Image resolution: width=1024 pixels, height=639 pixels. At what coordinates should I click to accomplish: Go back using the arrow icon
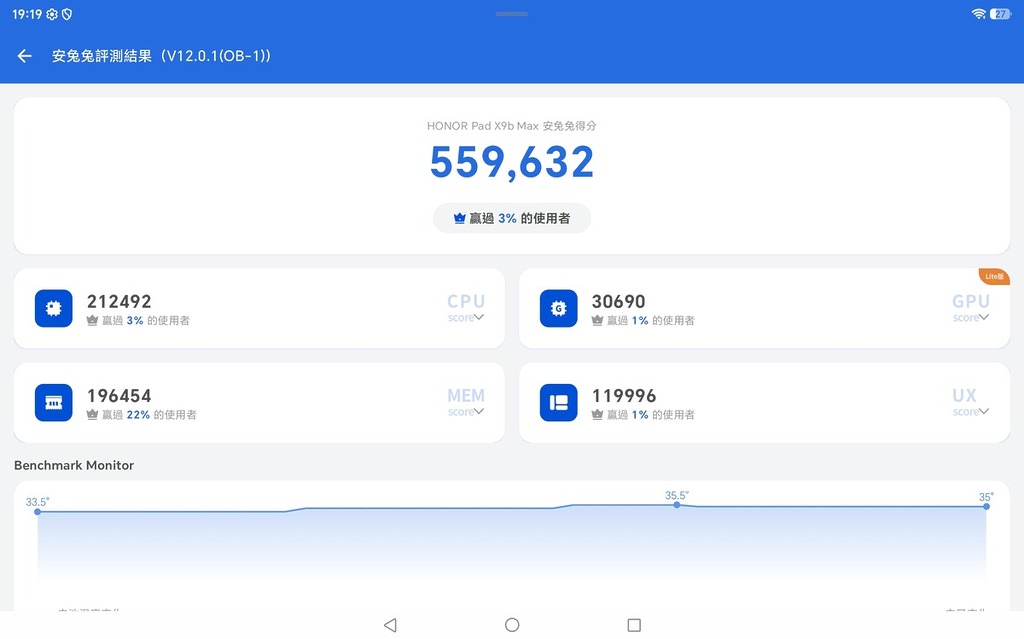[25, 56]
